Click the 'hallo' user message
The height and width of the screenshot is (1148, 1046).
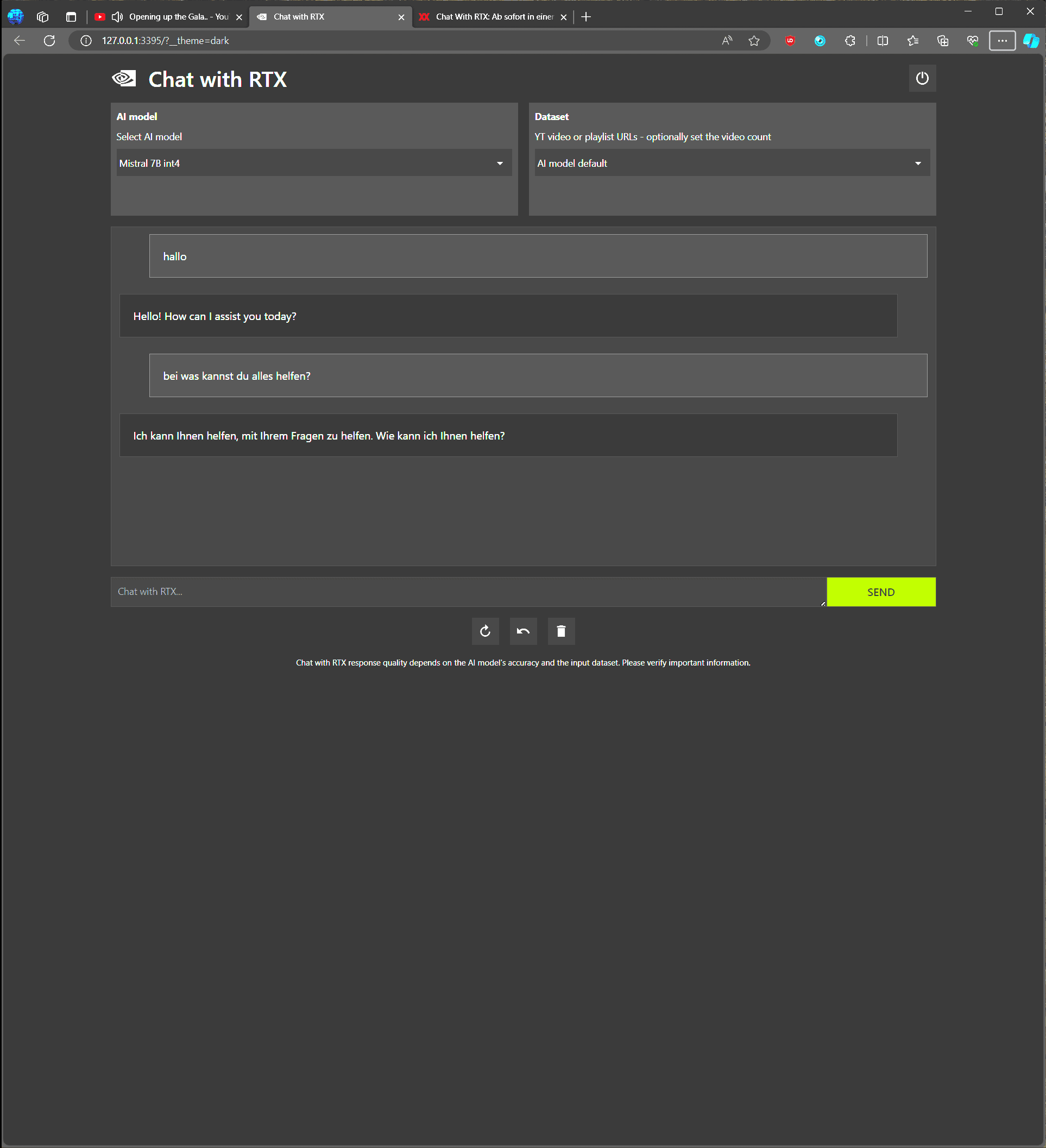(x=538, y=256)
